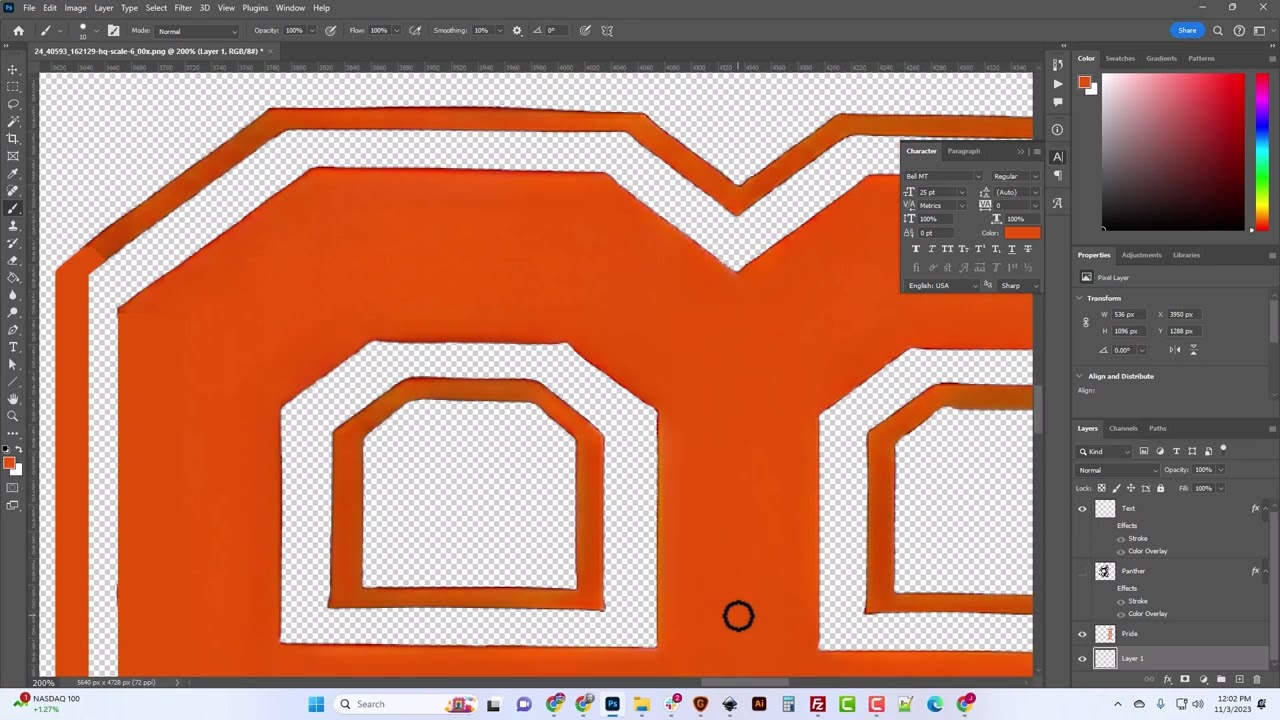Toggle lock all layer attributes

(1160, 488)
